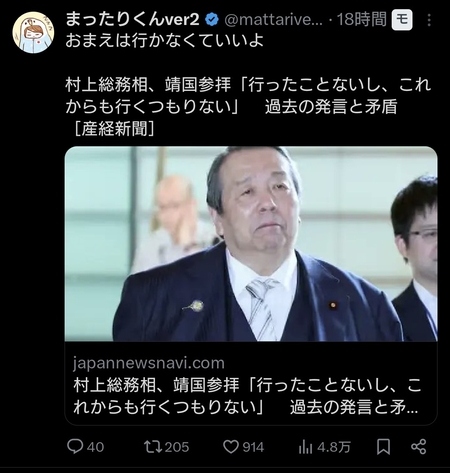
Task: Click the 4.8万 views count
Action: point(334,447)
